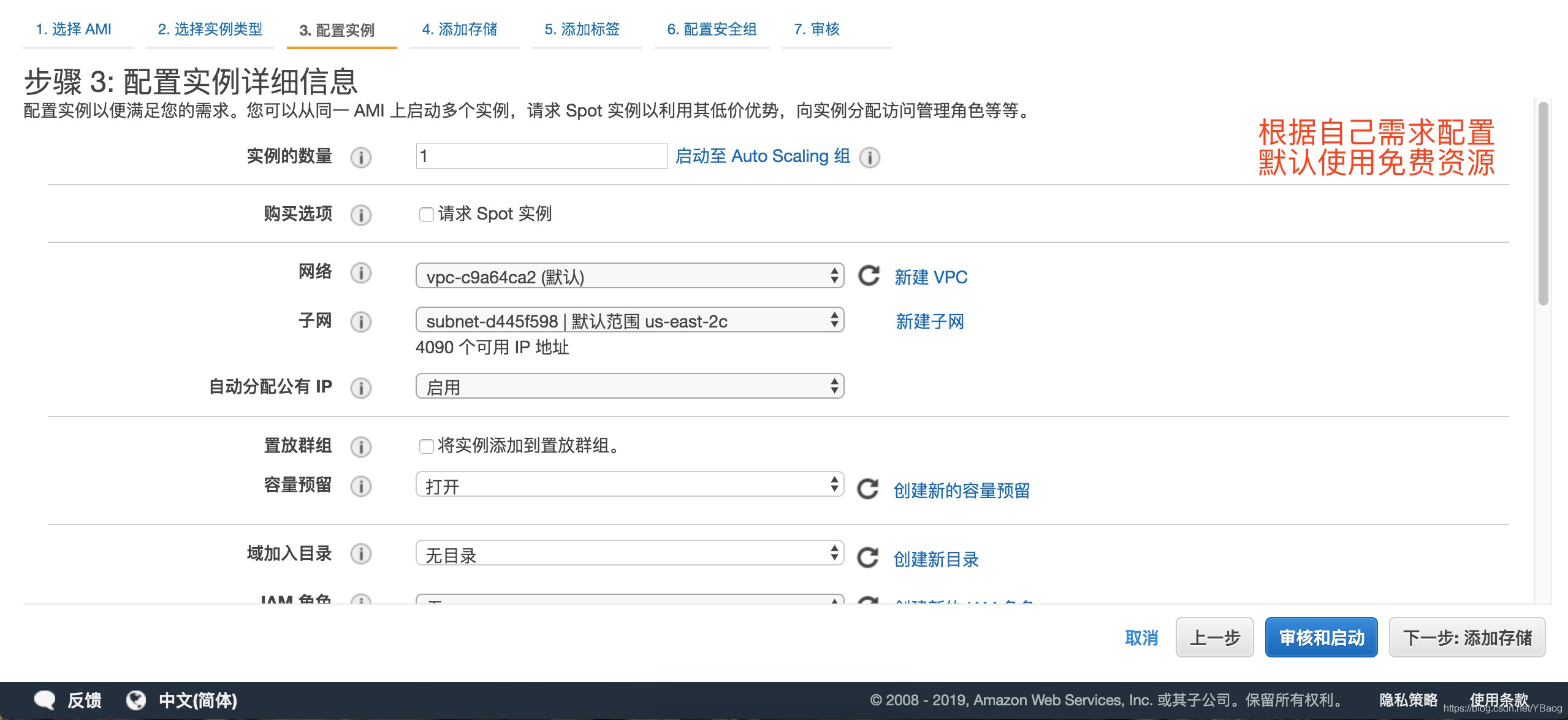Refresh the VPC network list
Screen dimensions: 1568x720
coord(869,276)
